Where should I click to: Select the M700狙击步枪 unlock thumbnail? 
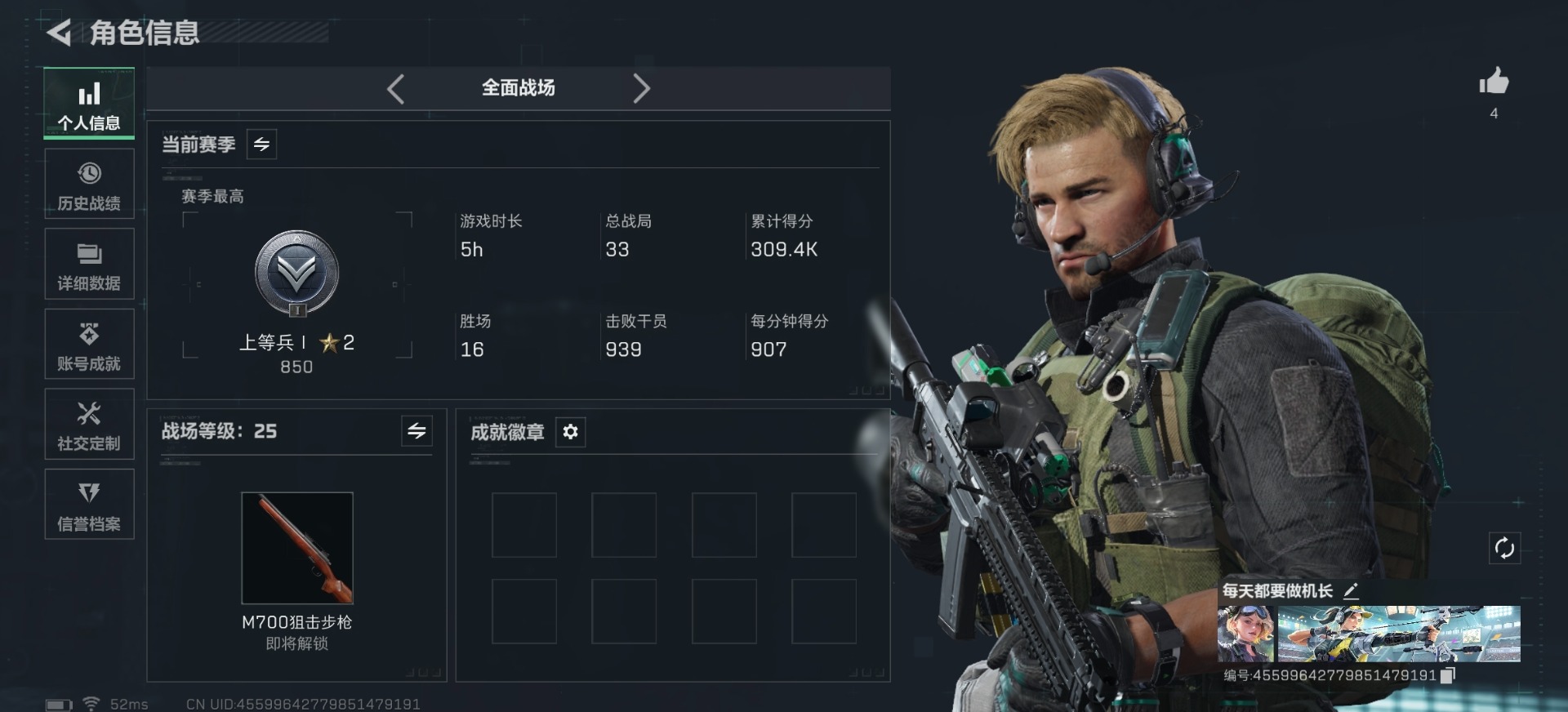coord(297,548)
